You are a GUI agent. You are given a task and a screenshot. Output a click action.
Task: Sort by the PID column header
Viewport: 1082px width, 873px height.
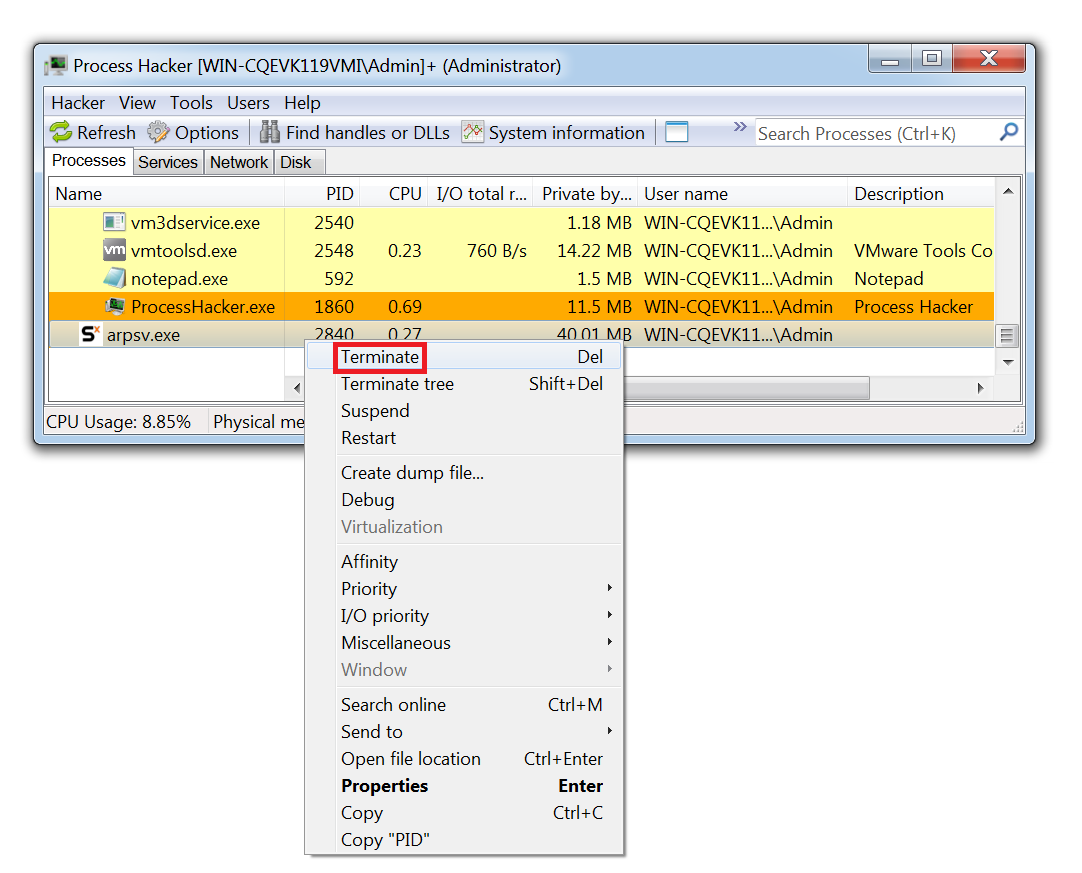322,194
